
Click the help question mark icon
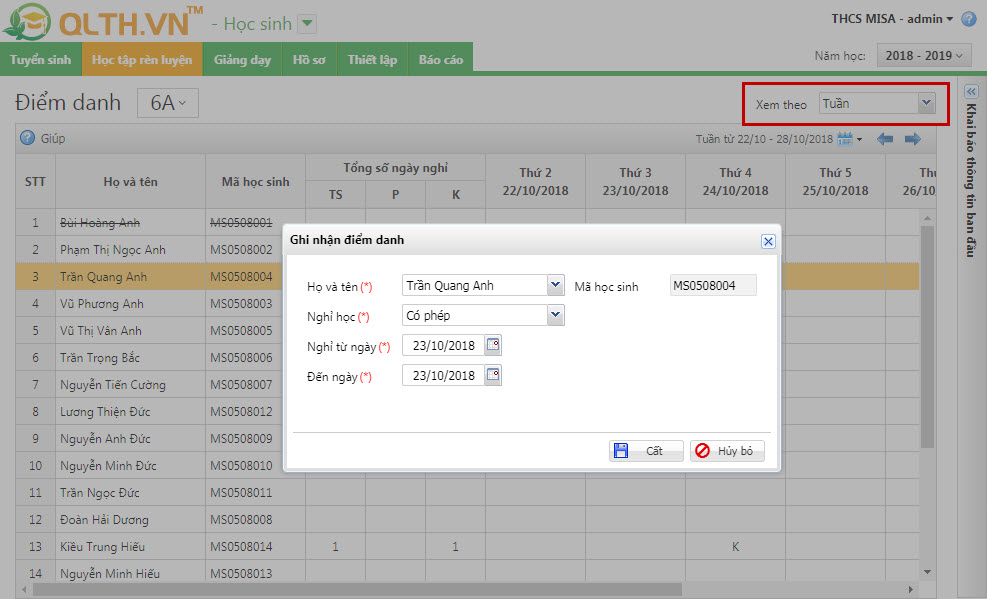[x=968, y=19]
